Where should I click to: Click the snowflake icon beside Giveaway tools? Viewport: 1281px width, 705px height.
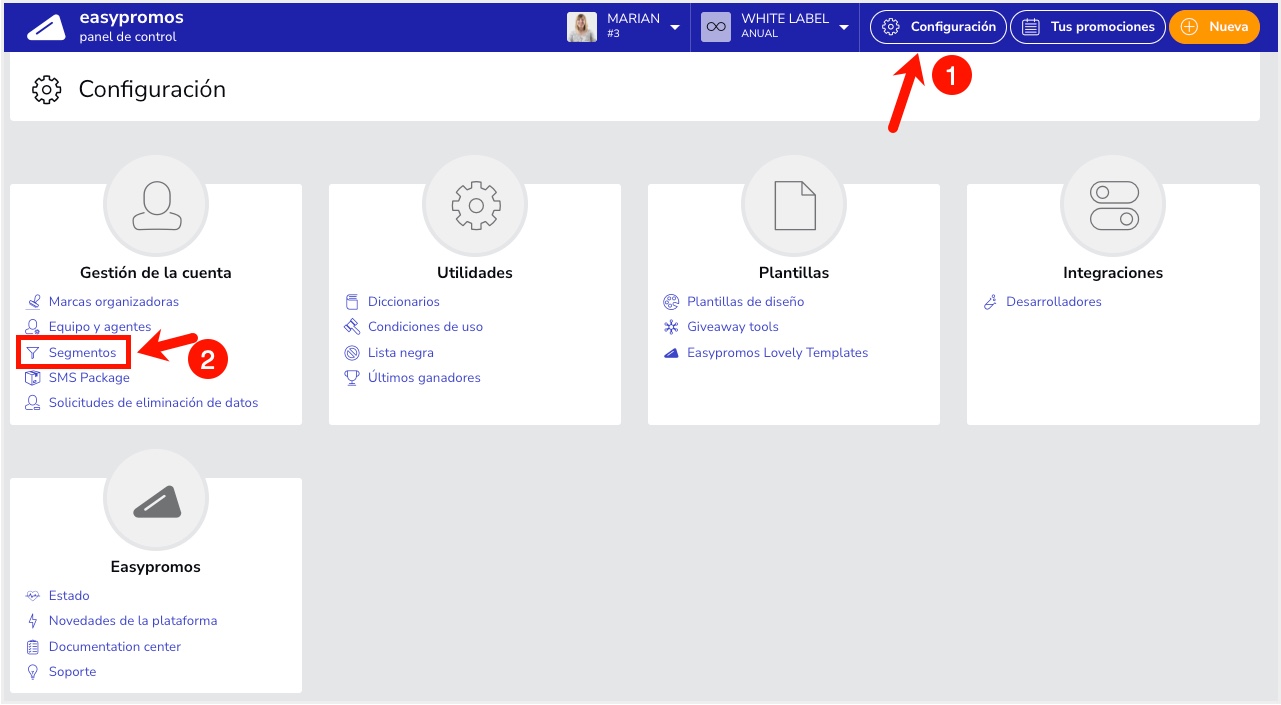[x=671, y=327]
